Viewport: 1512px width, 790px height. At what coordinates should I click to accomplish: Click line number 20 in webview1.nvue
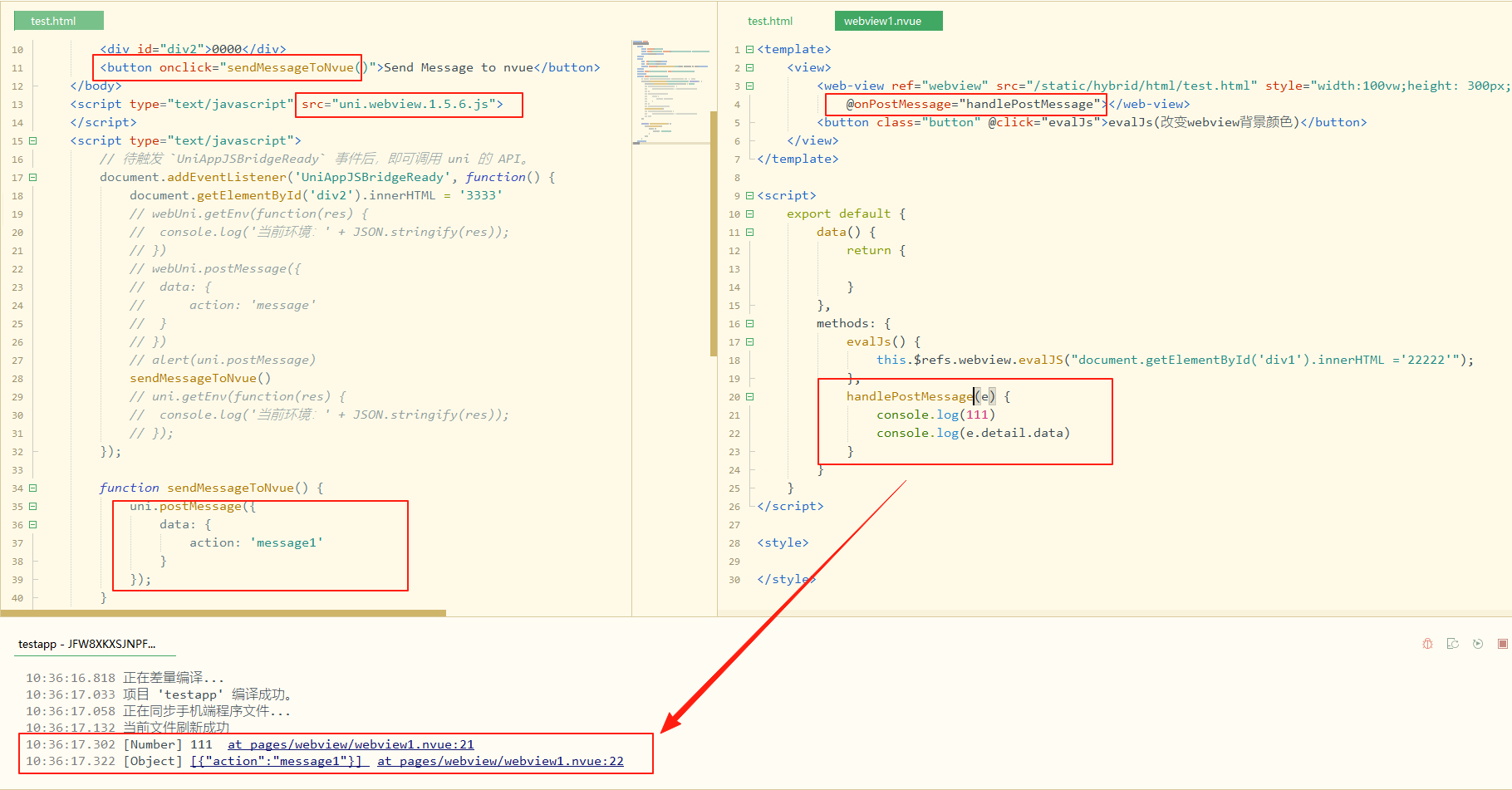click(x=734, y=397)
